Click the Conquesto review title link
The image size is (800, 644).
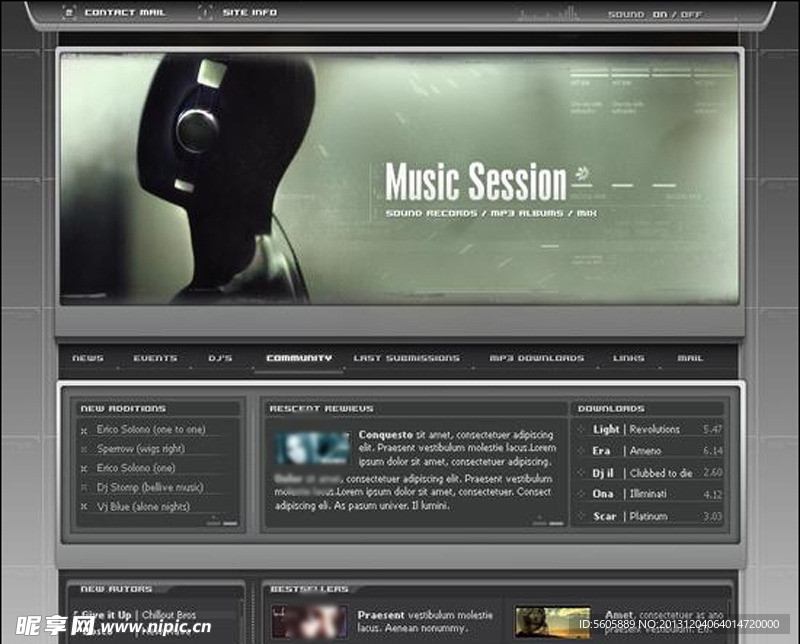coord(385,435)
